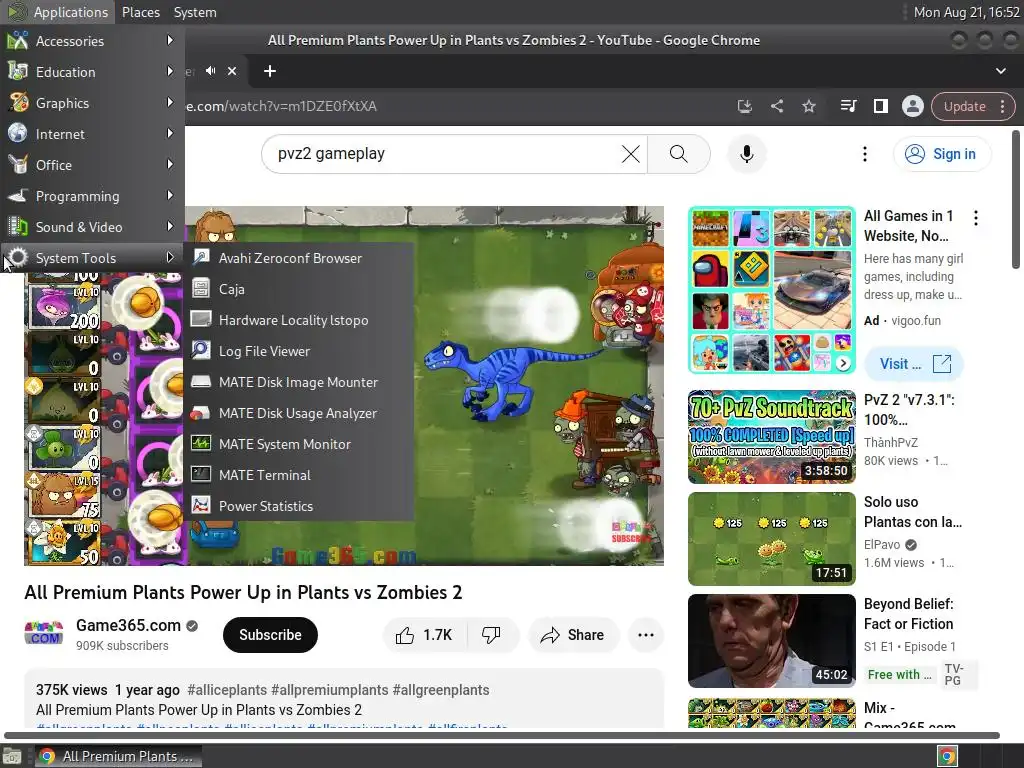Screen dimensions: 1024x768
Task: Click the Update Chrome button
Action: [972, 106]
